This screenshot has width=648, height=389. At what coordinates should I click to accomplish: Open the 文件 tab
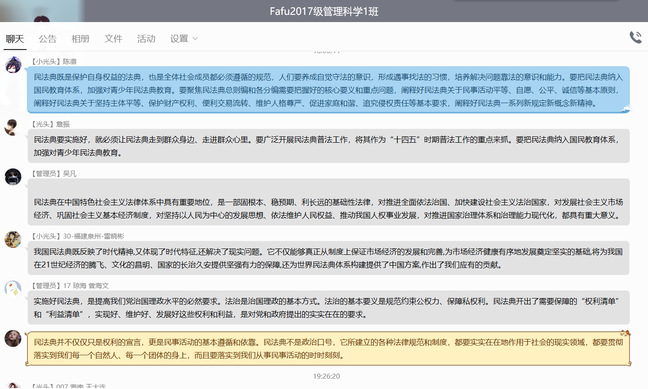click(x=113, y=39)
